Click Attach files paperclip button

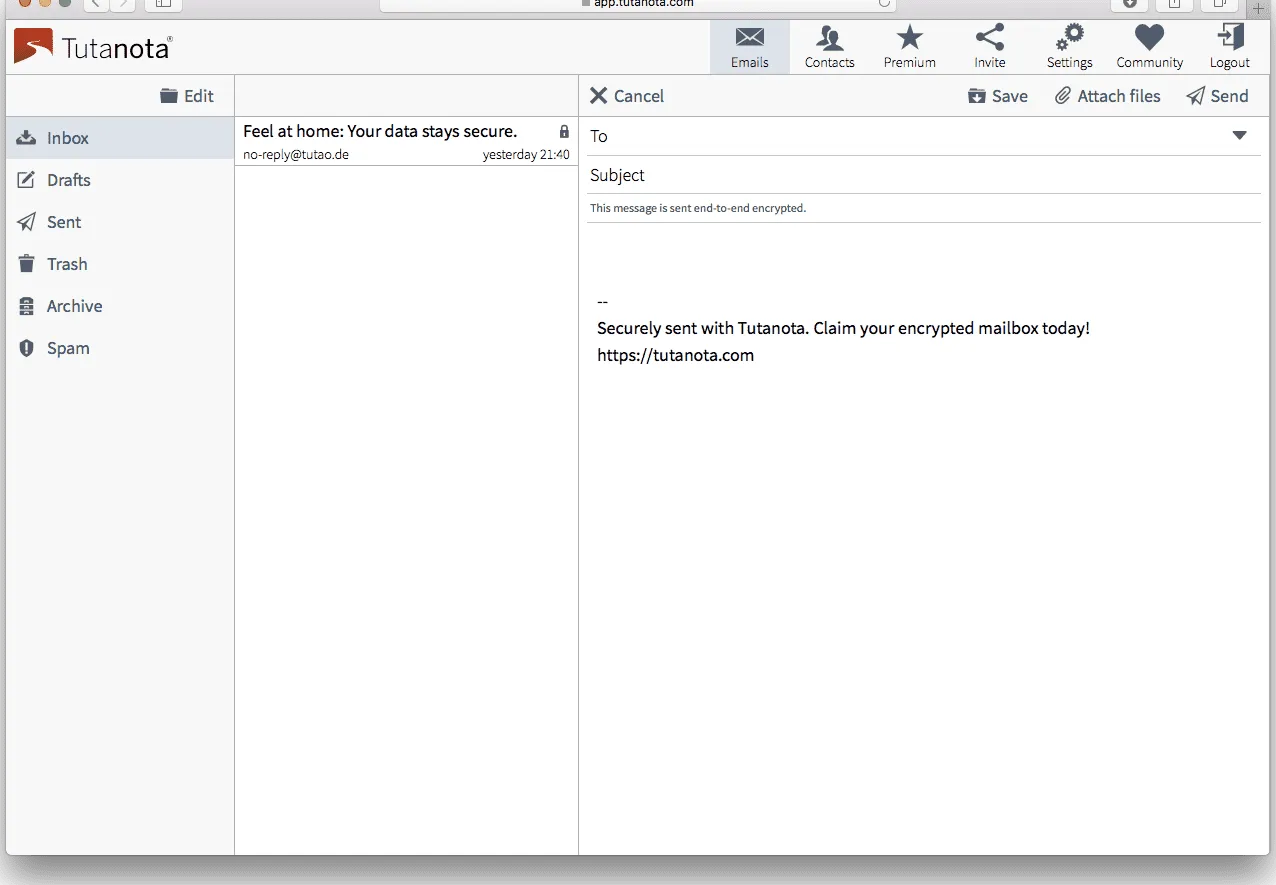pos(1108,96)
